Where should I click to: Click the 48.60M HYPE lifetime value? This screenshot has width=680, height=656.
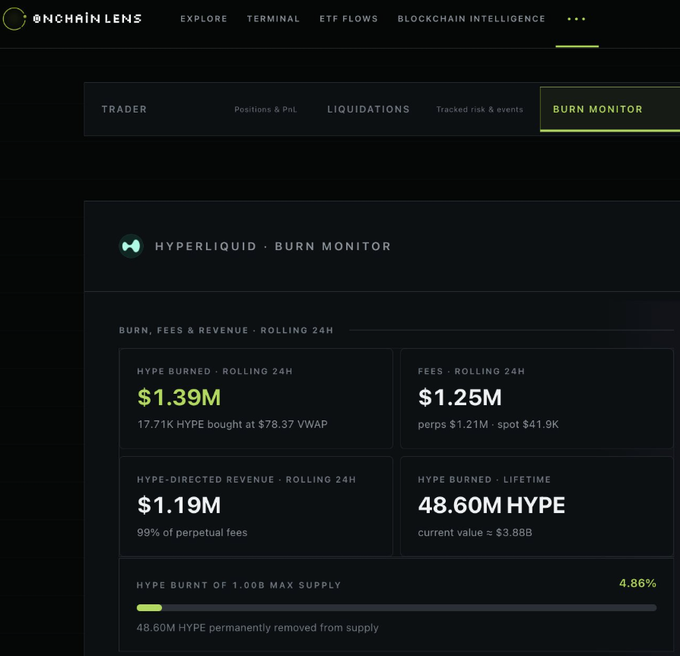coord(491,505)
